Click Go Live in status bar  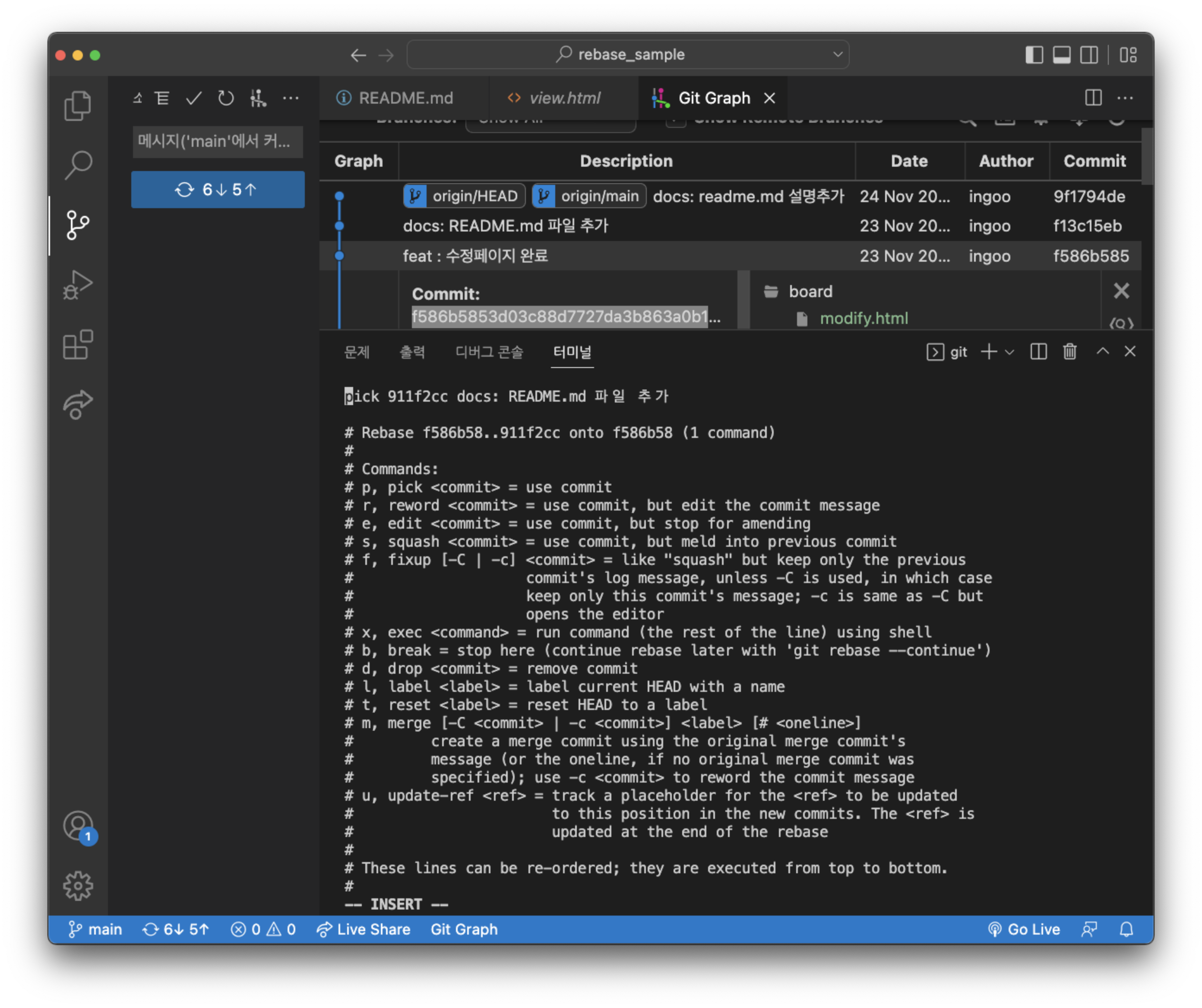(1024, 929)
